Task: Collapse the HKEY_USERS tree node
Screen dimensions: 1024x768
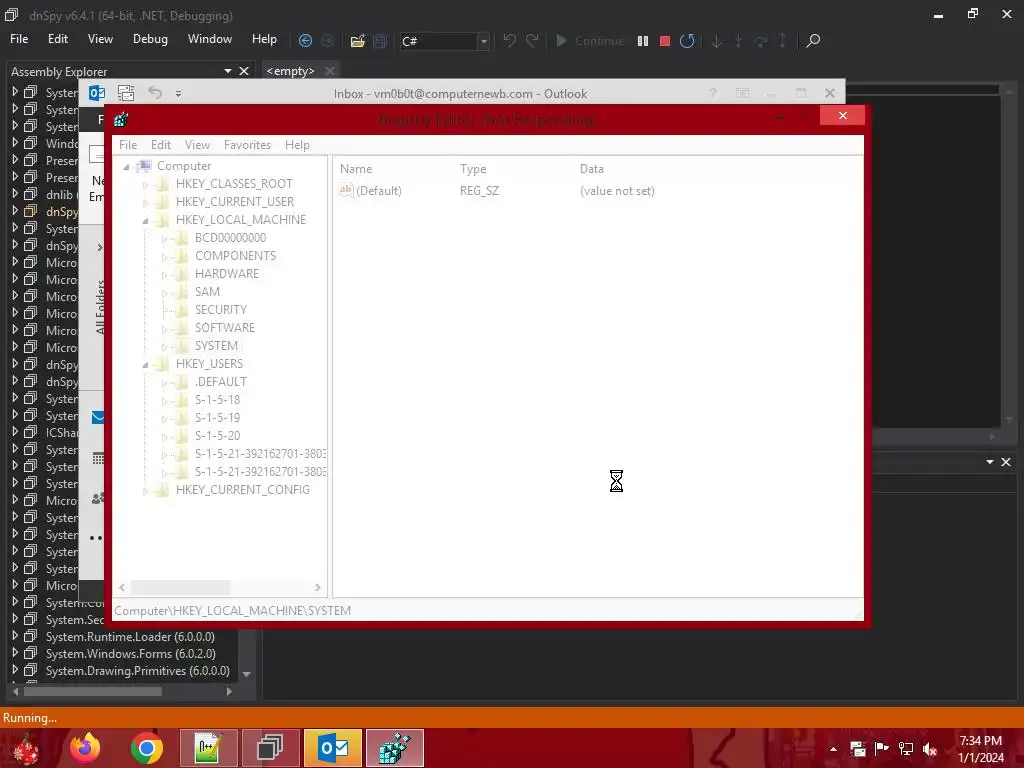Action: tap(146, 364)
